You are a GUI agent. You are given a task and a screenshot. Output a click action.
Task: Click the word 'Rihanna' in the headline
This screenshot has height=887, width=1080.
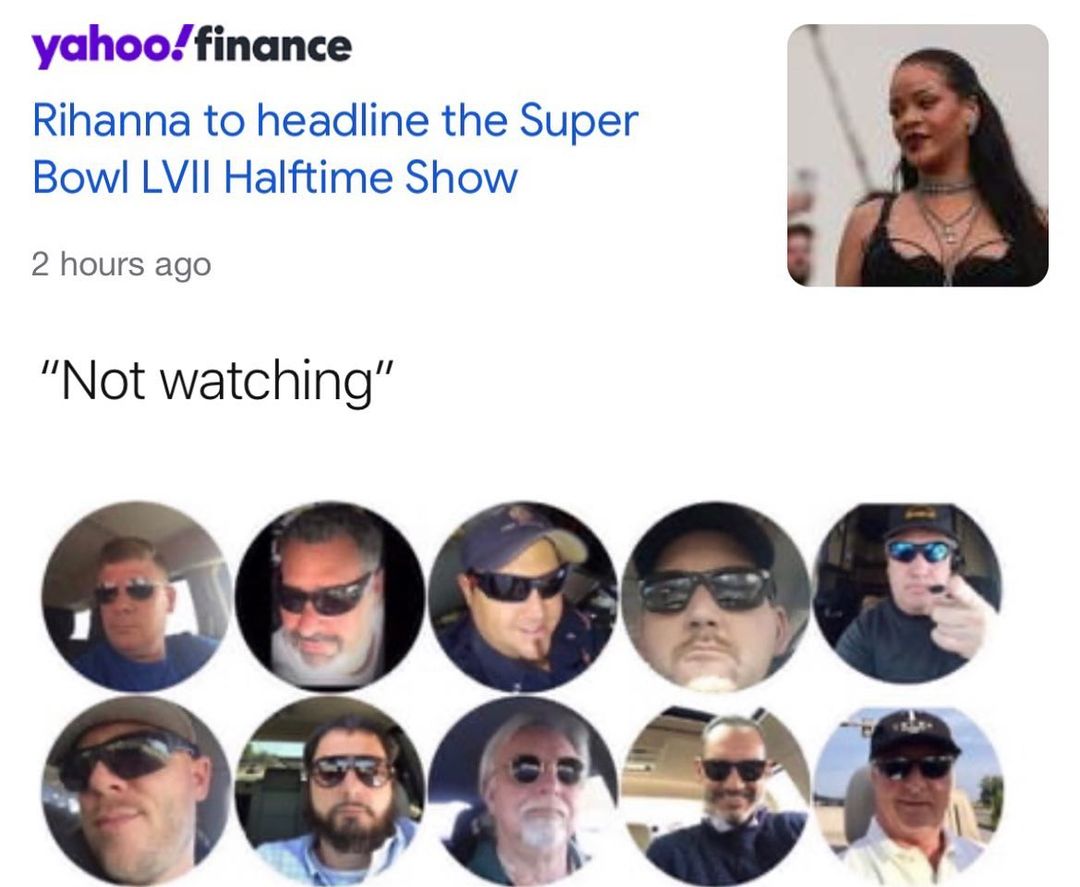[111, 120]
